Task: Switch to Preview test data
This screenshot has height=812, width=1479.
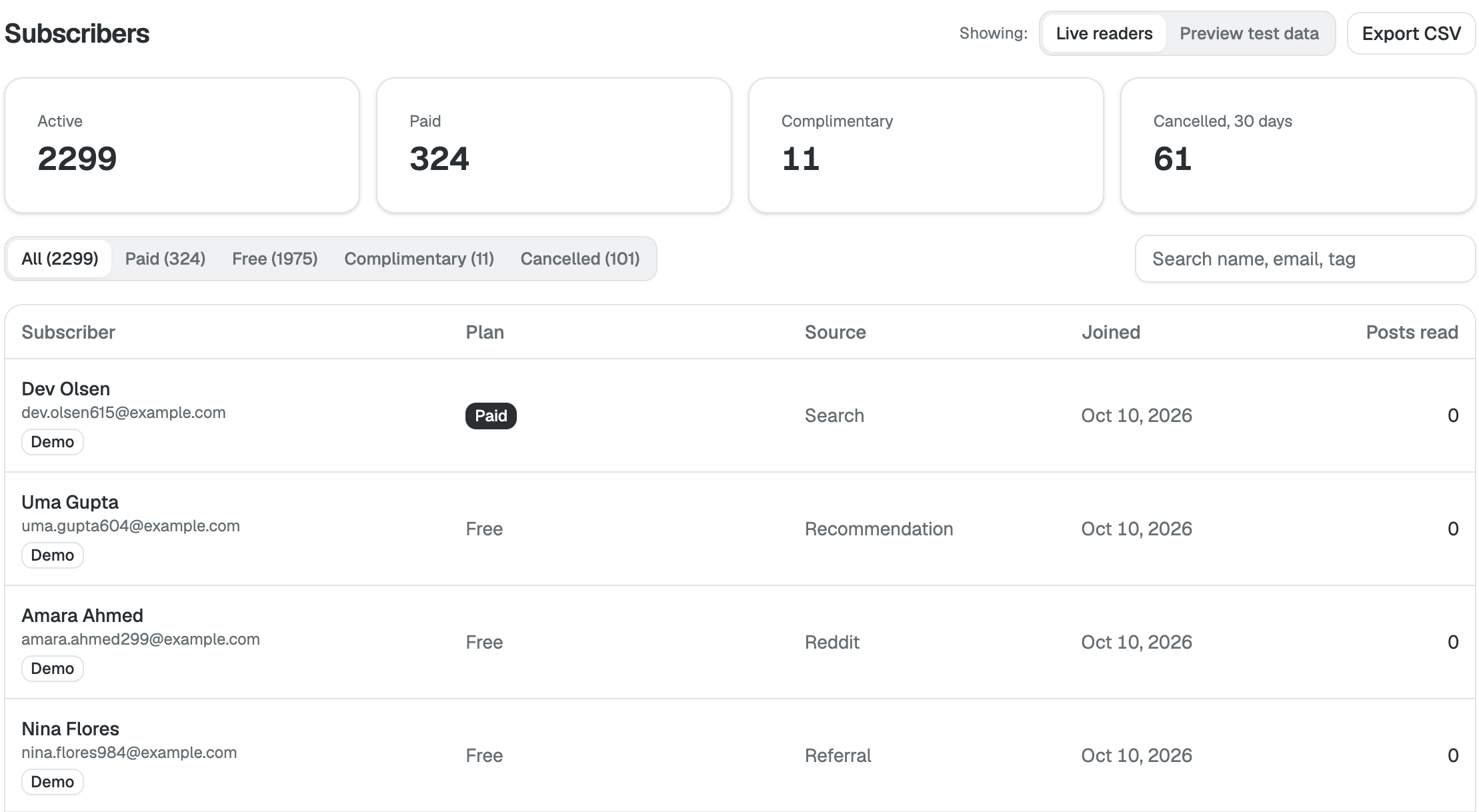Action: pyautogui.click(x=1249, y=33)
